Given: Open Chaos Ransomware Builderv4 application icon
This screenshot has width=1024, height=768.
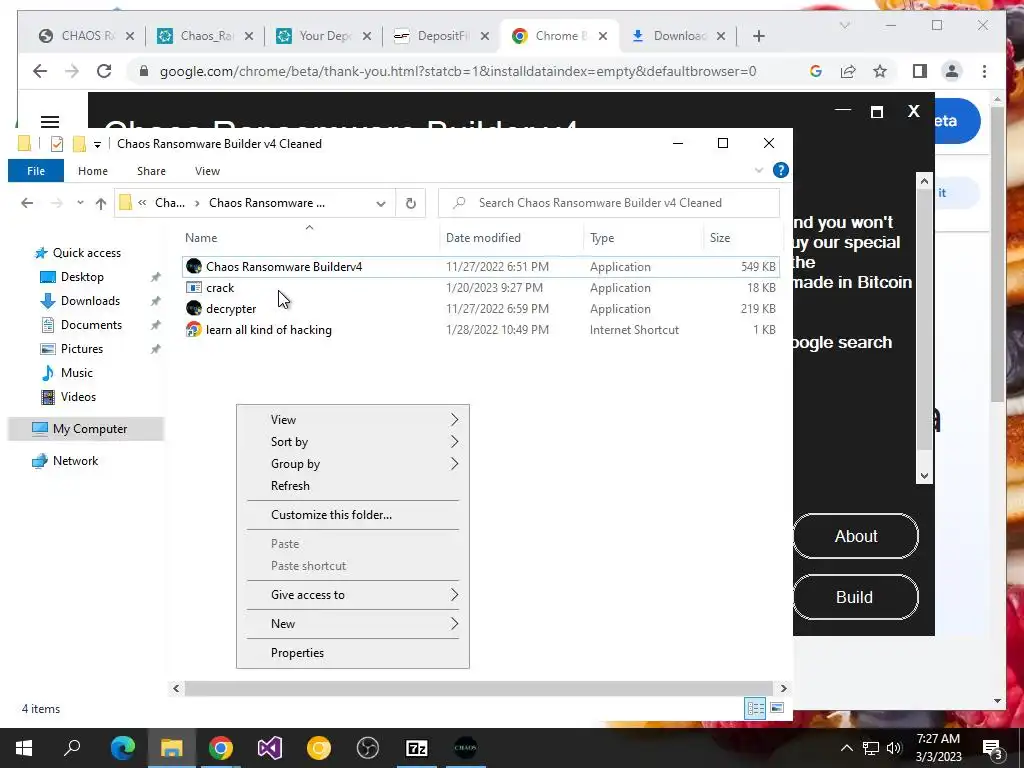Looking at the screenshot, I should (x=194, y=266).
